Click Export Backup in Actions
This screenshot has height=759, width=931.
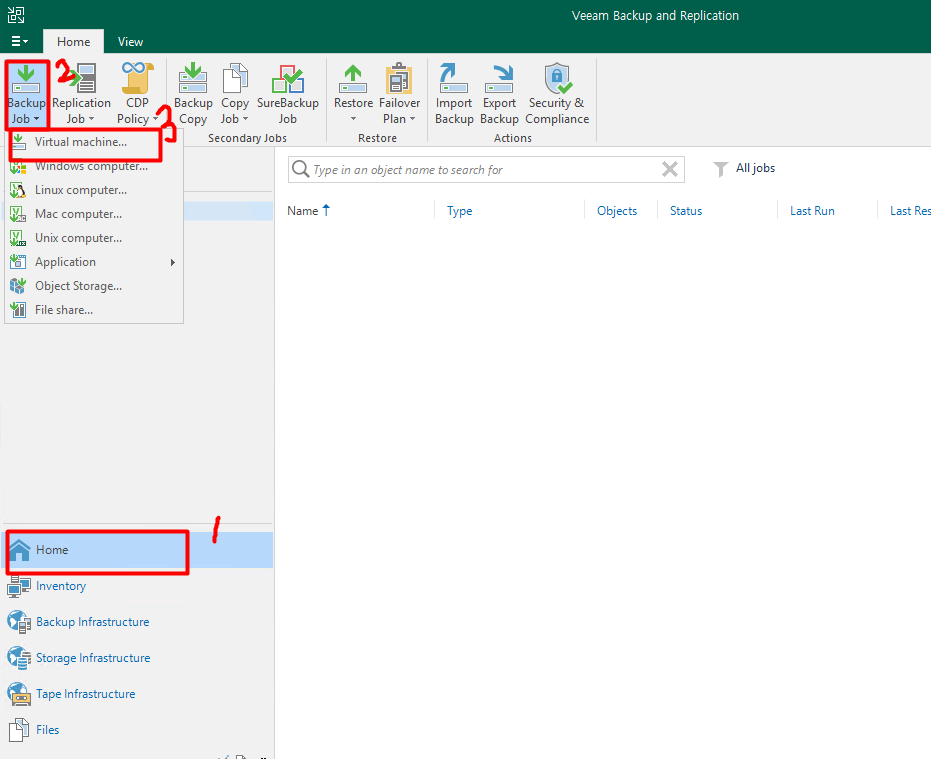point(499,94)
